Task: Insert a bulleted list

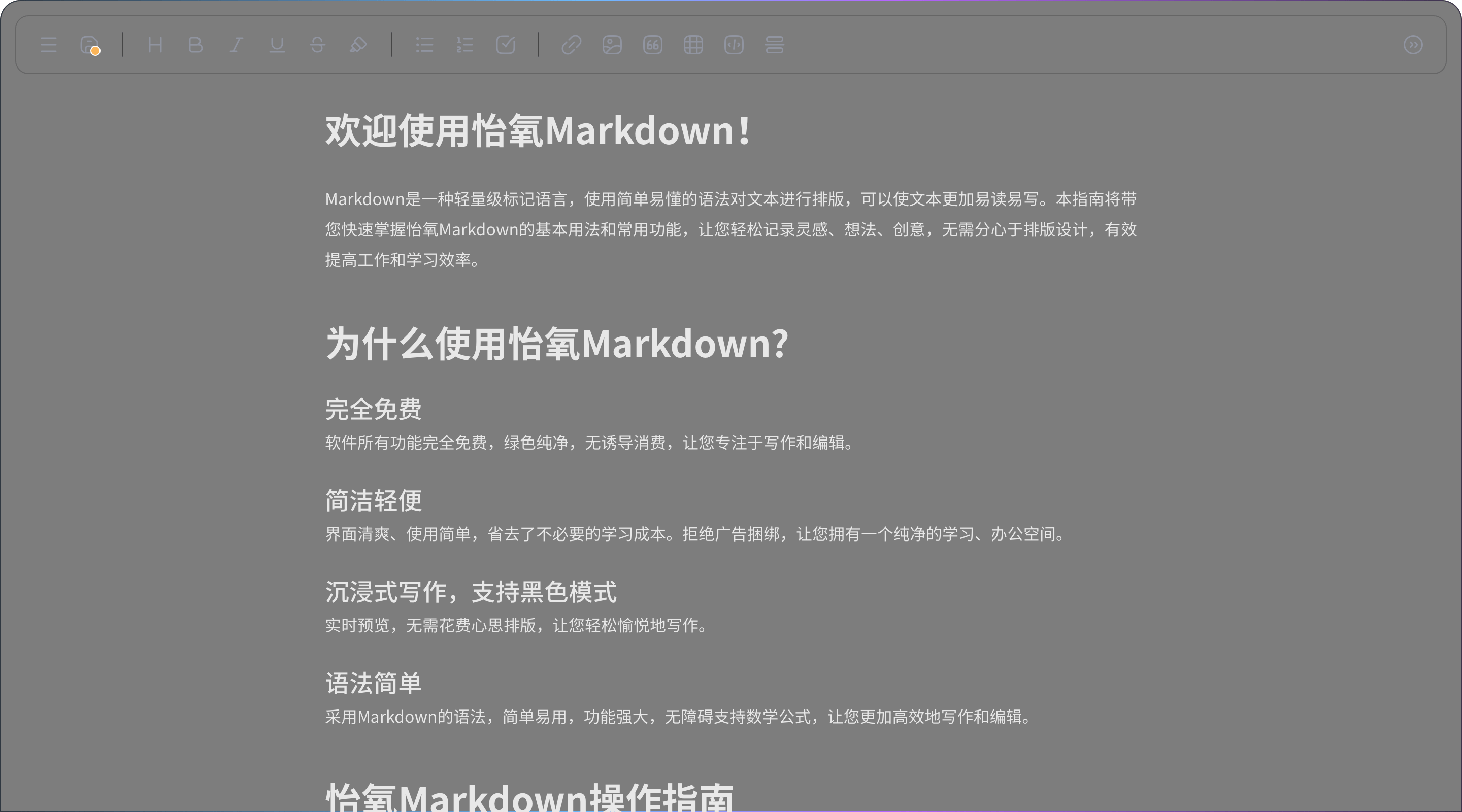Action: [424, 45]
